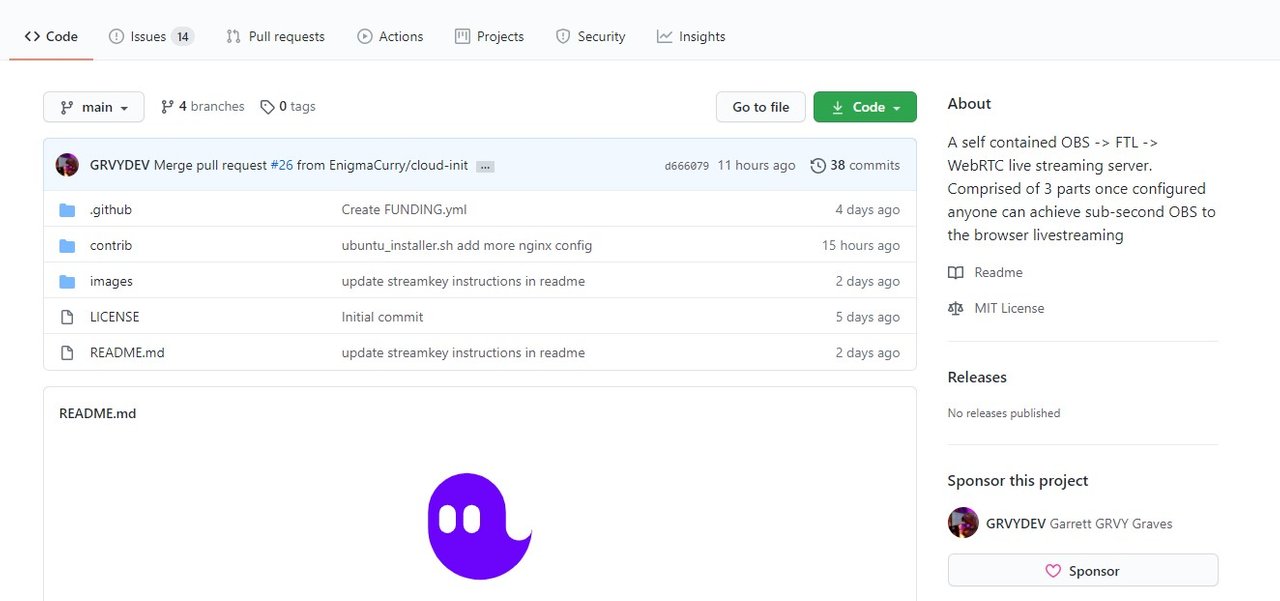Image resolution: width=1280 pixels, height=601 pixels.
Task: Open the images row's streamkey instructions commit
Action: point(463,282)
